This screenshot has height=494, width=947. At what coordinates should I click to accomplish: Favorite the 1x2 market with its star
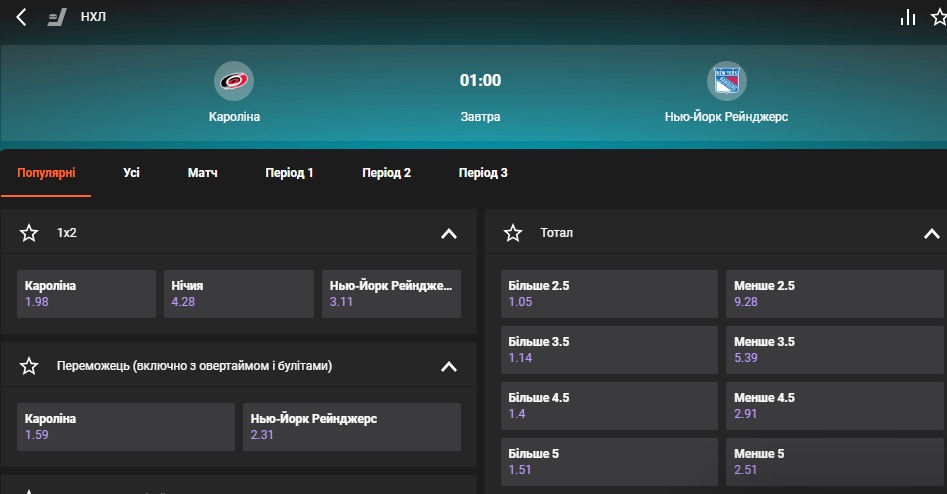tap(29, 233)
